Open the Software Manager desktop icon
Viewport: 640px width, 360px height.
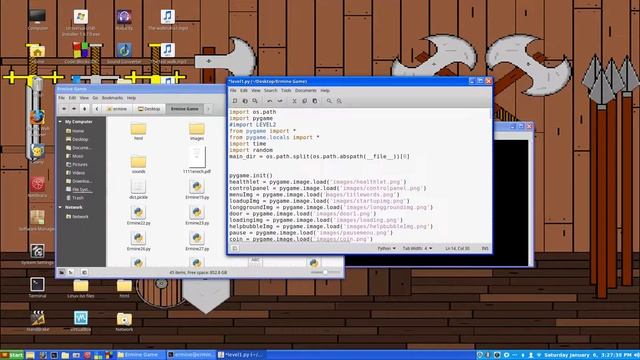click(37, 220)
